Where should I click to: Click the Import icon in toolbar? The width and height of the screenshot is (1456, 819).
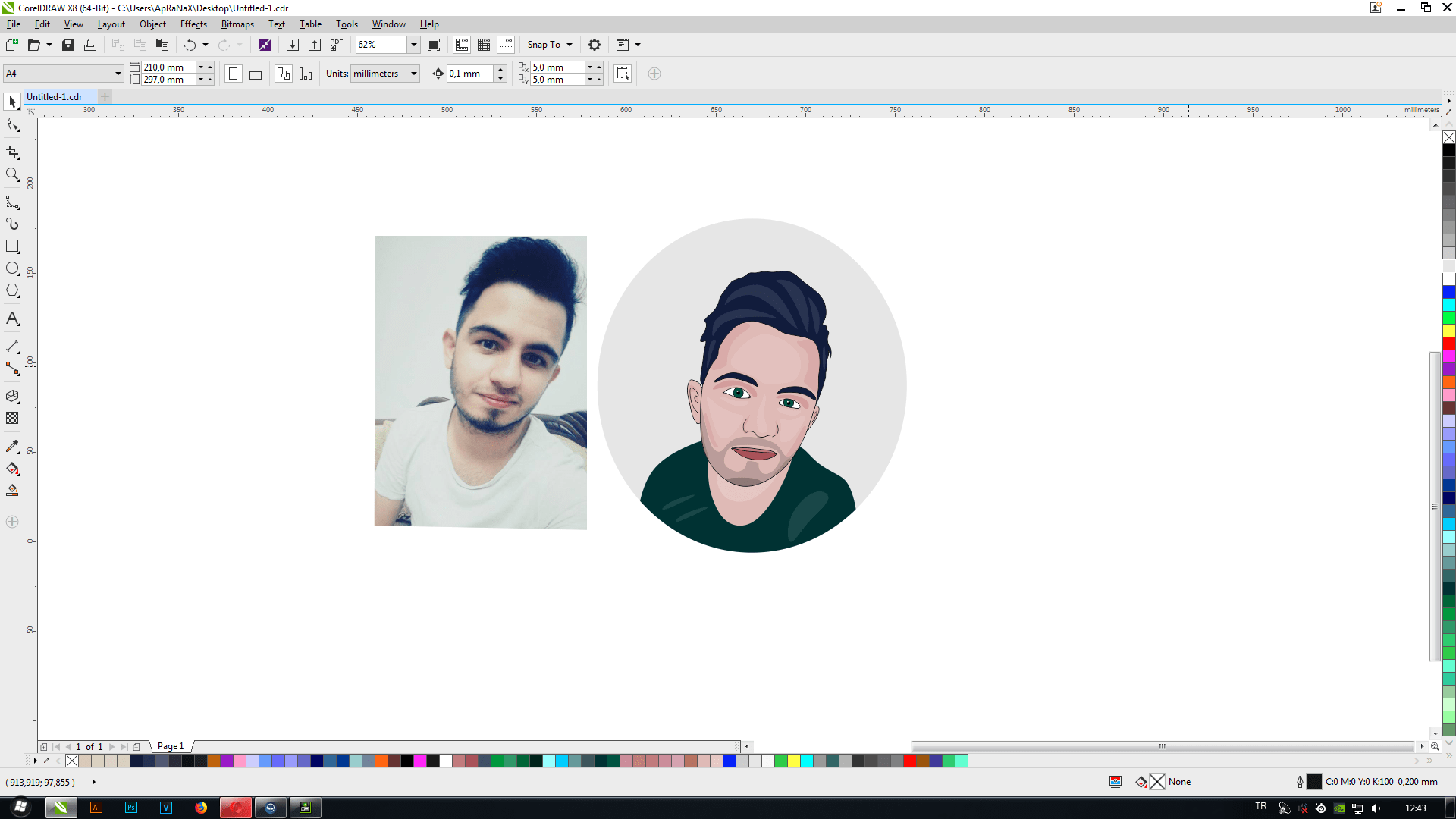[292, 45]
